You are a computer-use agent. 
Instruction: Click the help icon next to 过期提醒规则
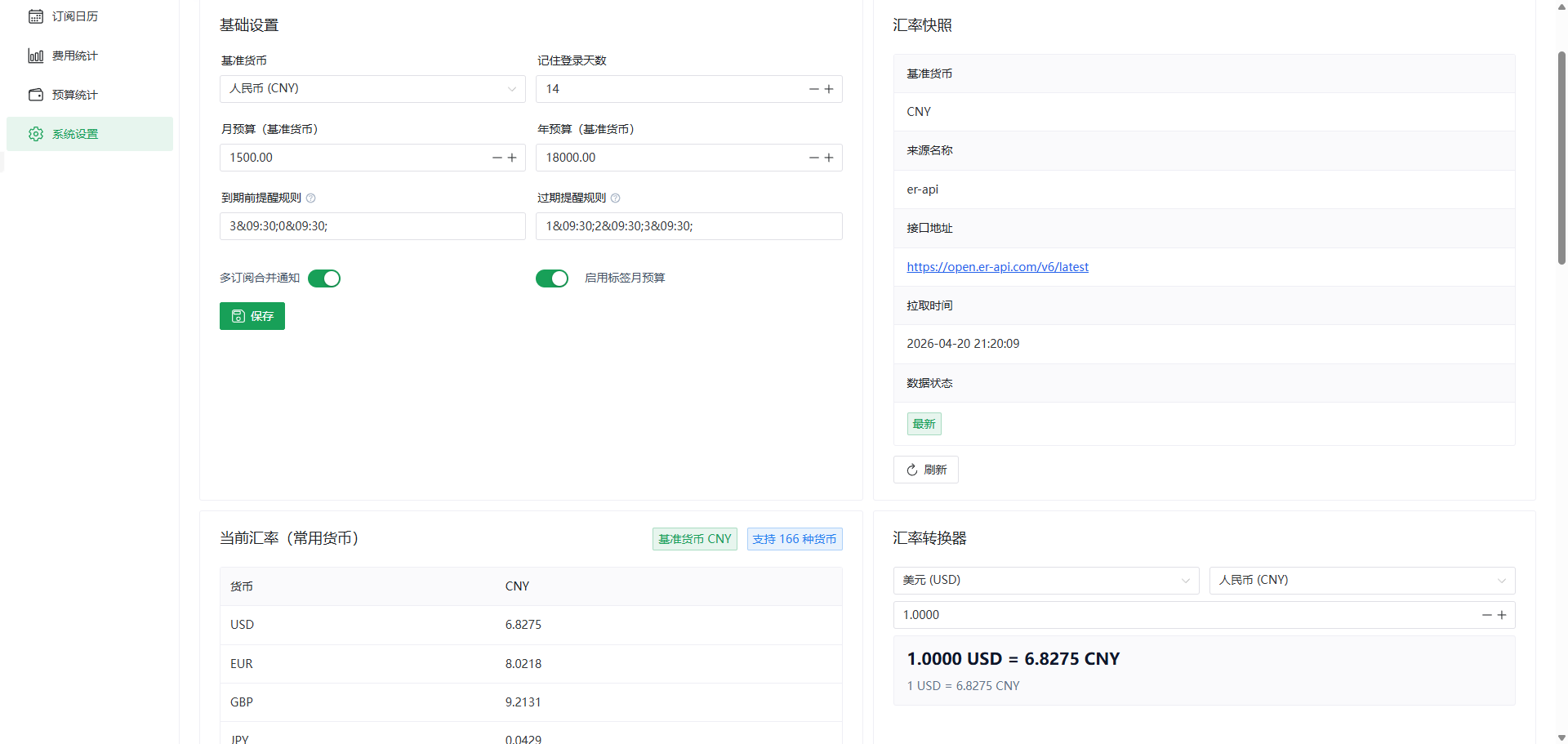click(x=616, y=198)
